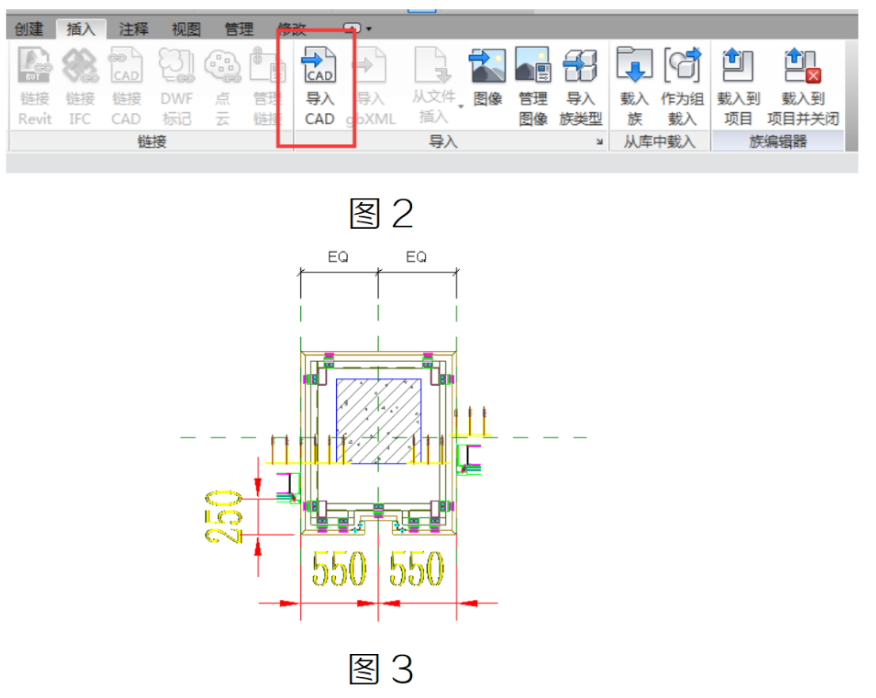Switch to the 创建 ribbon tab
This screenshot has width=876, height=698.
(x=29, y=29)
